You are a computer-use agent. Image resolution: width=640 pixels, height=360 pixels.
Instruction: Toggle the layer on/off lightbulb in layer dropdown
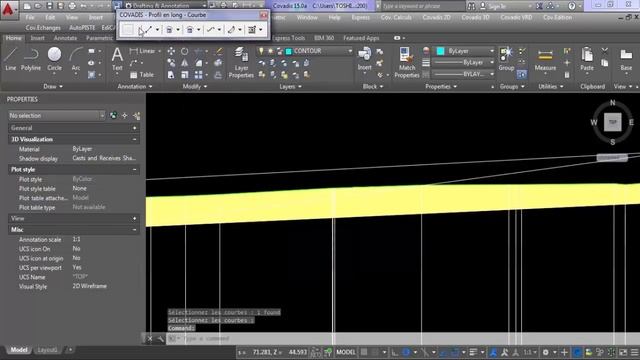point(261,51)
